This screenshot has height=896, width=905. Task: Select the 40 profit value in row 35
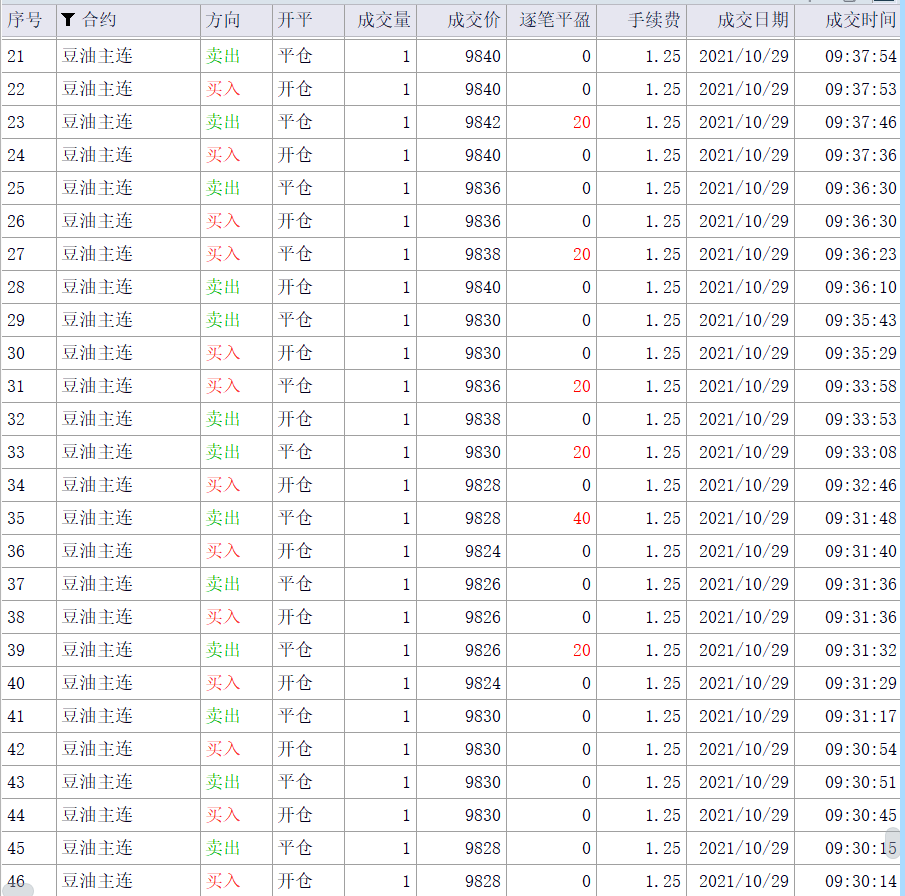(581, 518)
